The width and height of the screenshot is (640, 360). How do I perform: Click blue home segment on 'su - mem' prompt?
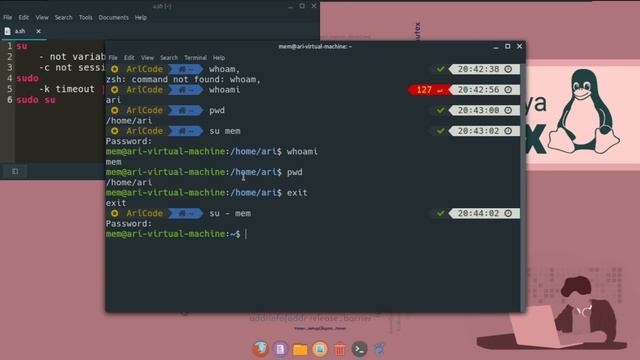pos(186,213)
